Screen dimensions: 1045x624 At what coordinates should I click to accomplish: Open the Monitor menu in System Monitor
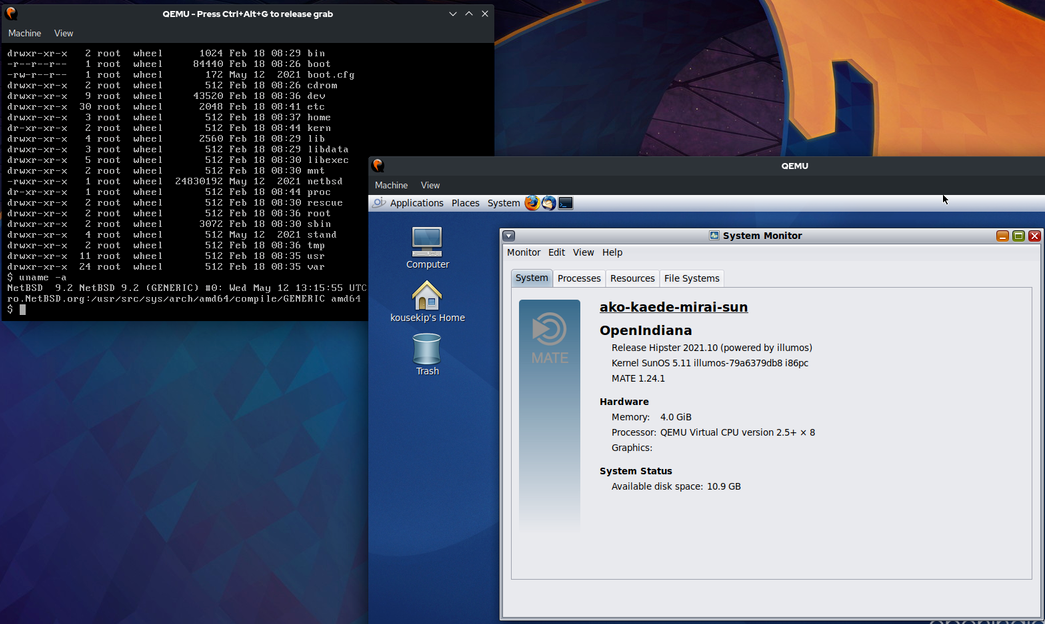tap(523, 253)
